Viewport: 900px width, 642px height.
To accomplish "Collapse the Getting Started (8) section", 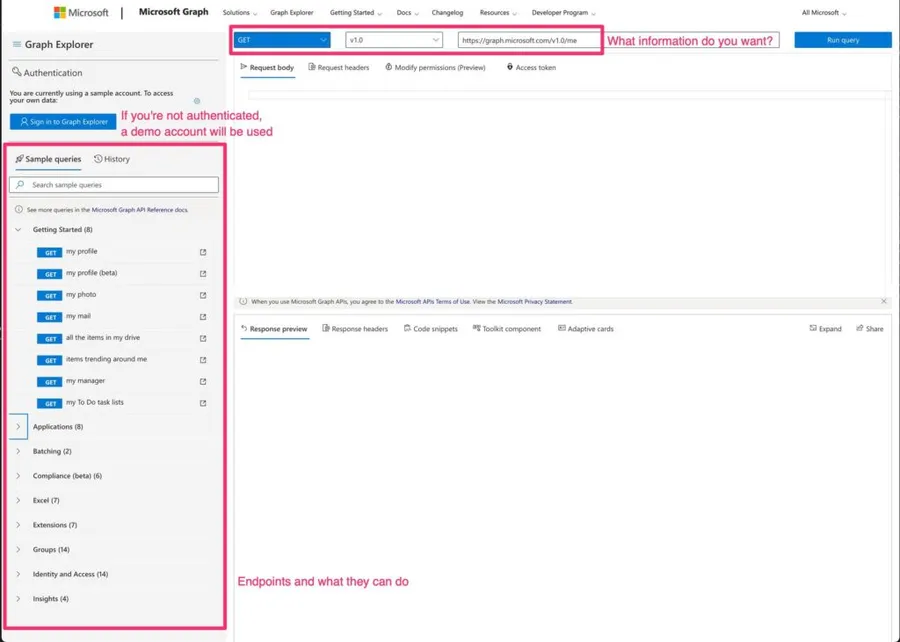I will pyautogui.click(x=18, y=230).
